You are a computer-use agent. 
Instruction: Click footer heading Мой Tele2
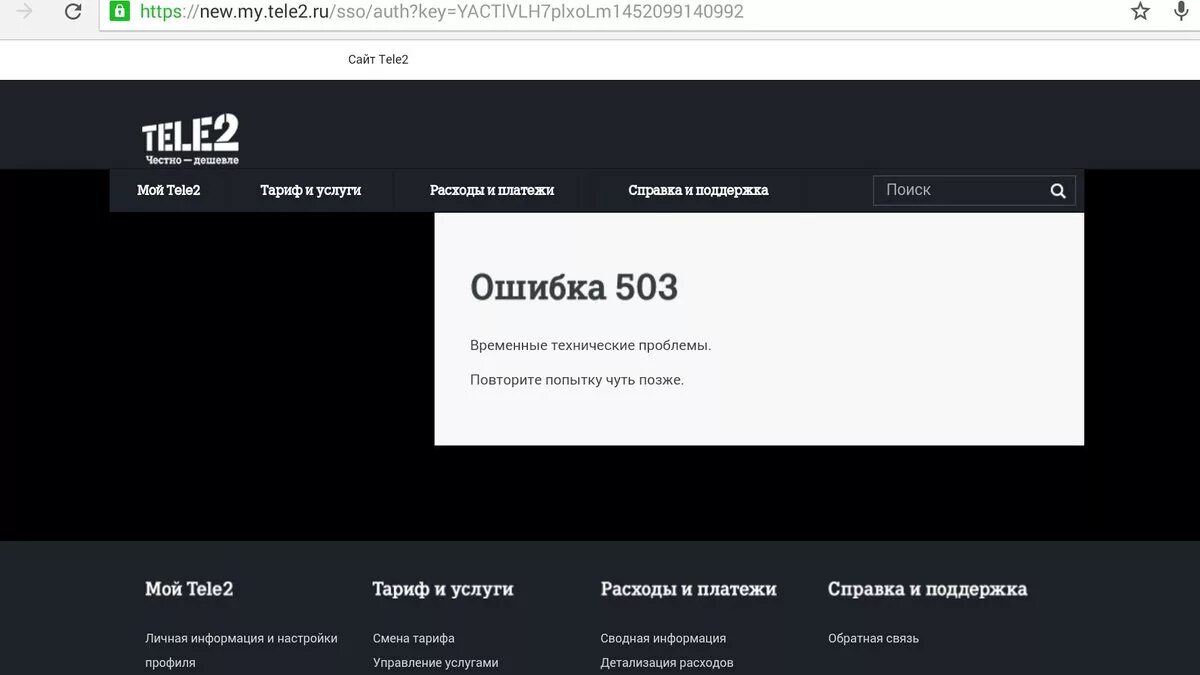(189, 589)
